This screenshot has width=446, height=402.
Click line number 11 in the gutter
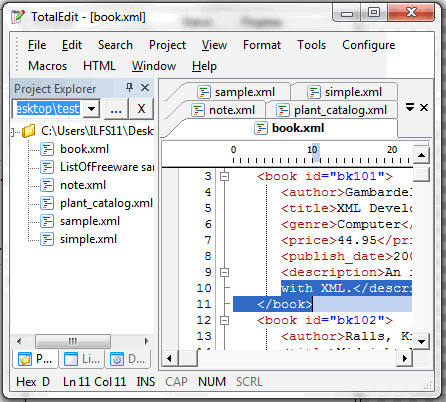coord(204,304)
